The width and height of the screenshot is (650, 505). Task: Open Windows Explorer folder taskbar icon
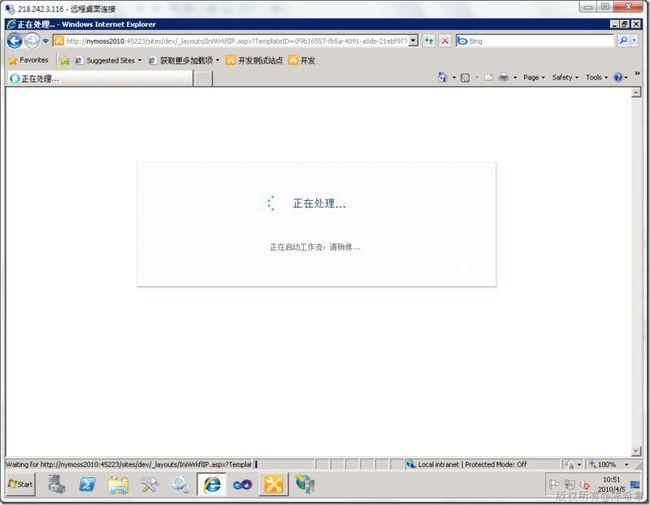pyautogui.click(x=119, y=484)
